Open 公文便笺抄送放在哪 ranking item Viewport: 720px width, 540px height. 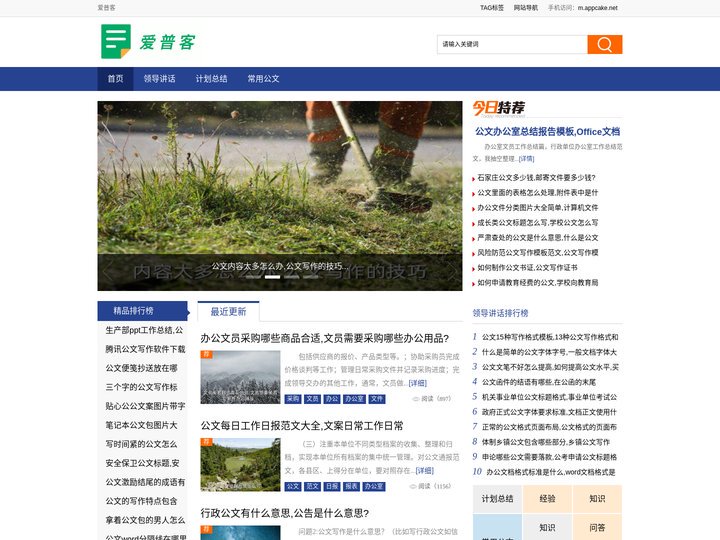(141, 368)
